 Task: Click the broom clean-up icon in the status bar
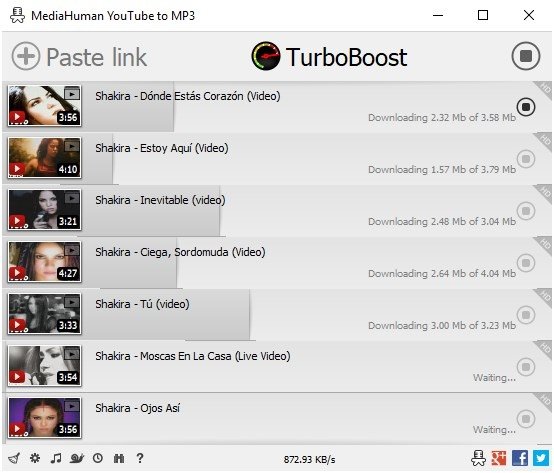(x=14, y=459)
